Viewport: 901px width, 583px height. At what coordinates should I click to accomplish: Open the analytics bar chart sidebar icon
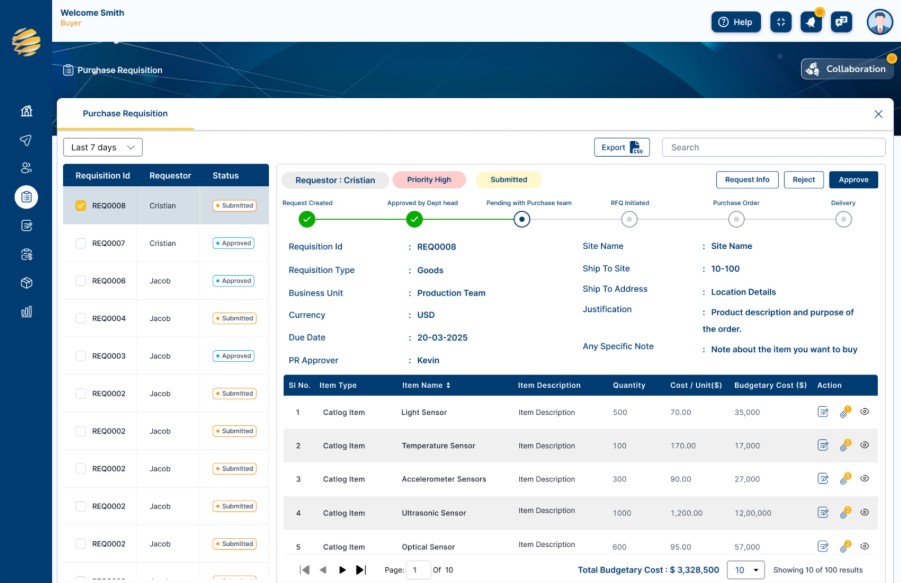tap(26, 312)
